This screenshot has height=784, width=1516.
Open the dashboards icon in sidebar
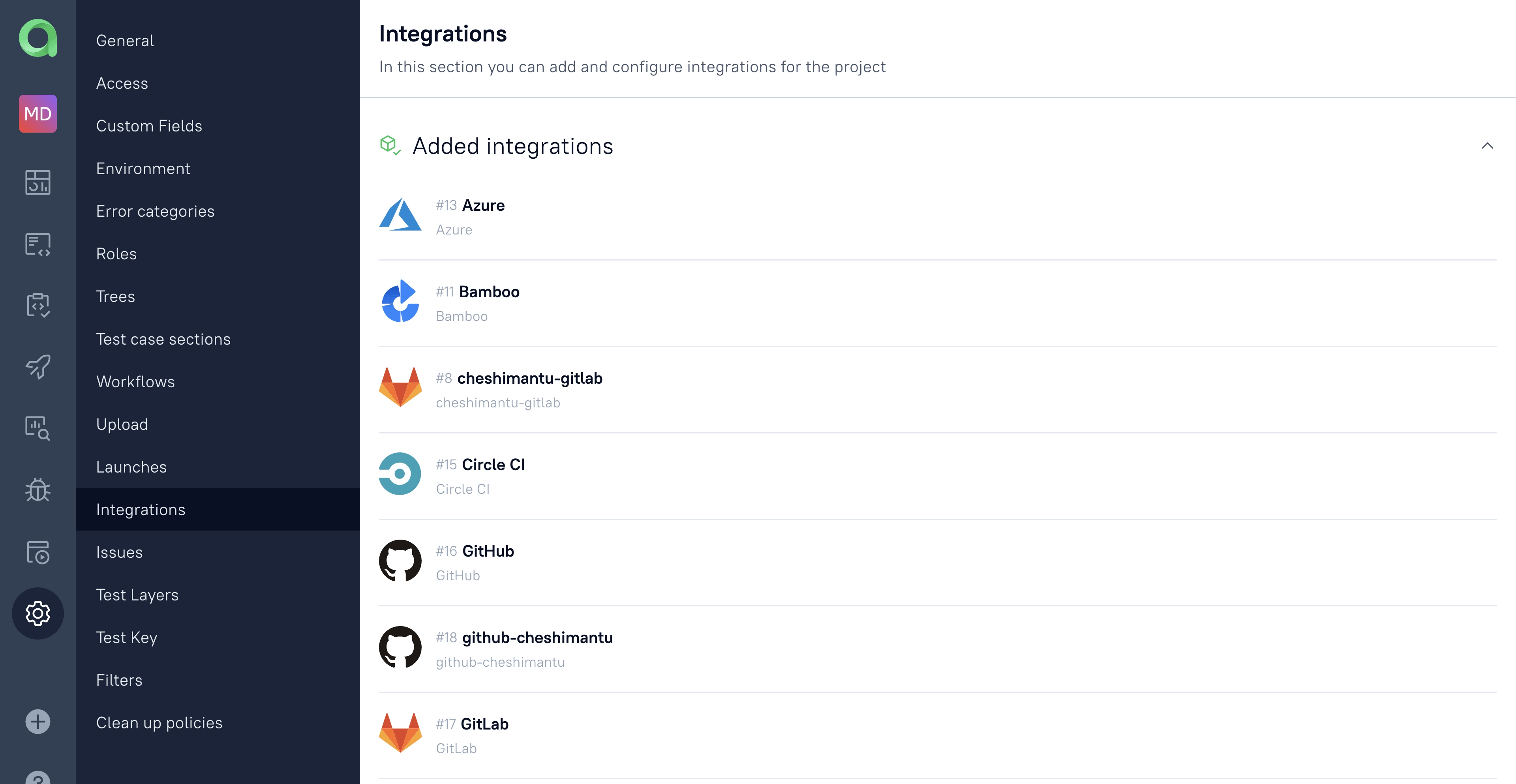click(38, 182)
